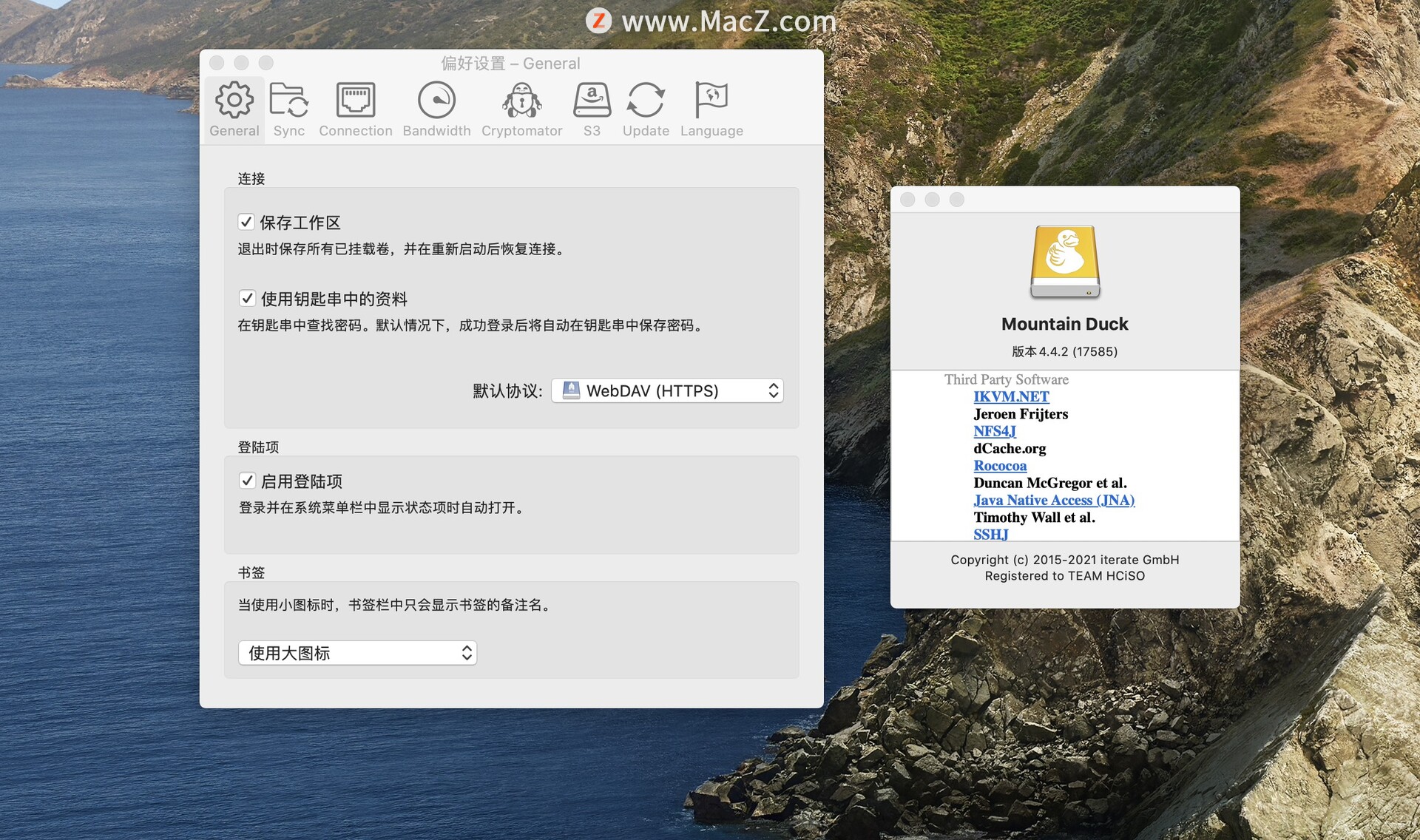Click the 在钥匙串中查找密码 description text
The image size is (1420, 840).
[x=472, y=325]
